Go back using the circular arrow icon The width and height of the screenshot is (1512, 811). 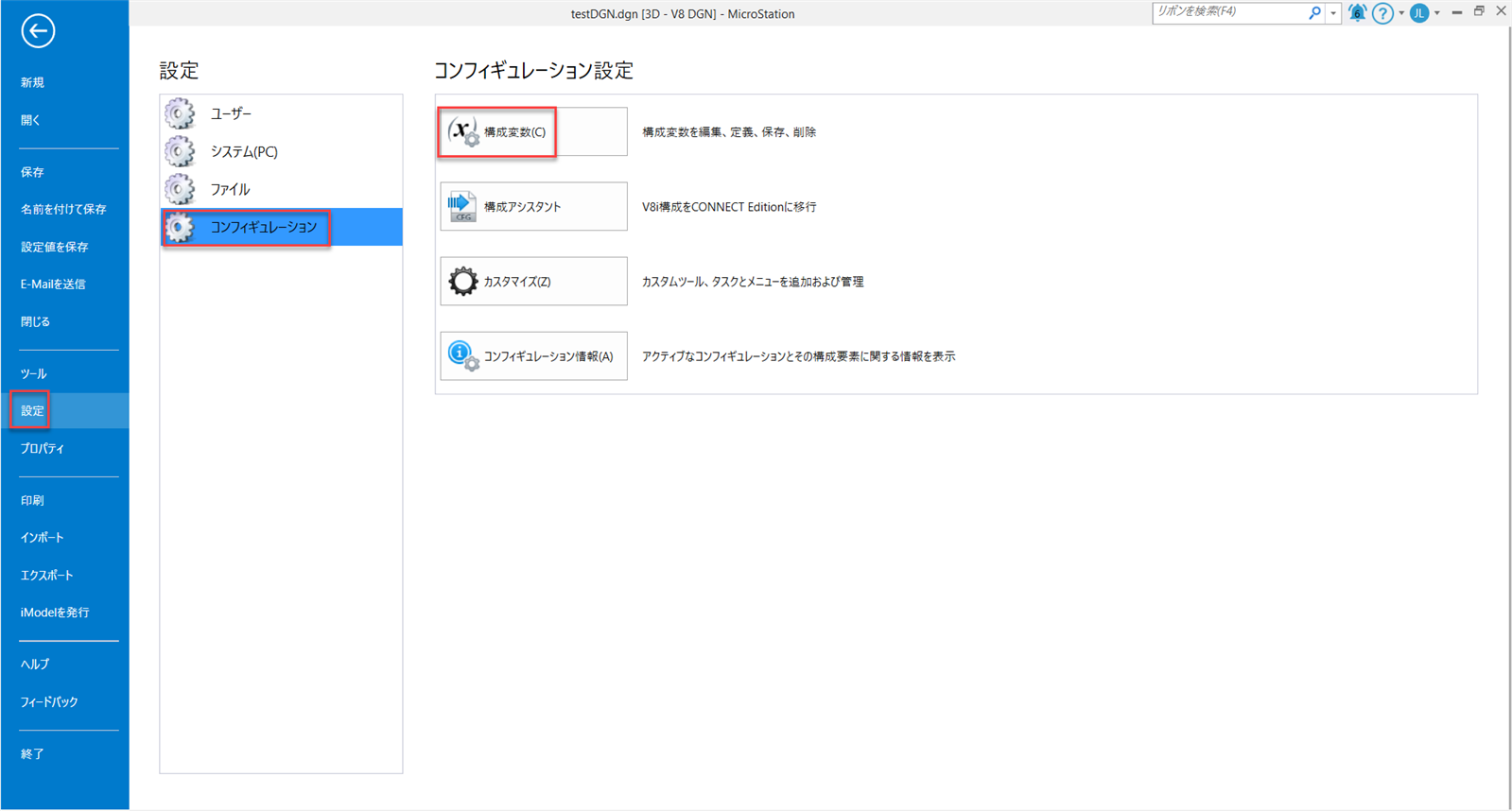coord(38,31)
